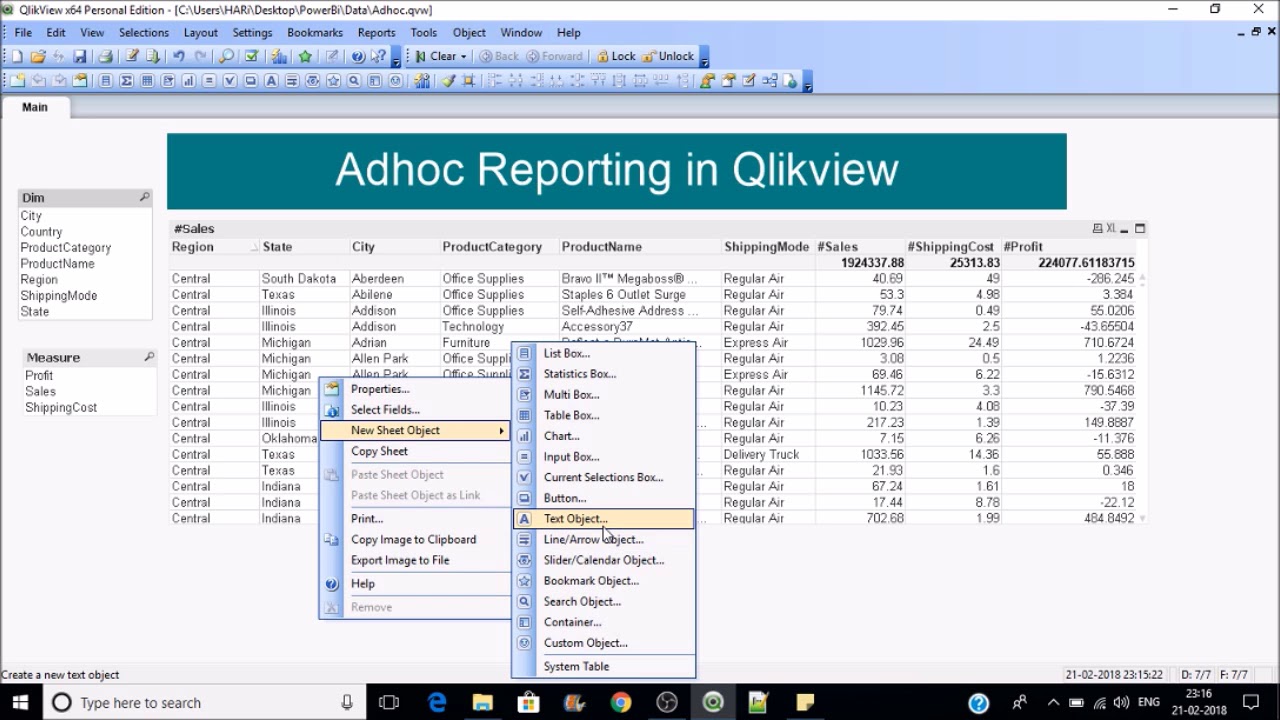Choose Chart... in the New Sheet Object submenu
Image resolution: width=1280 pixels, height=720 pixels.
pos(603,436)
